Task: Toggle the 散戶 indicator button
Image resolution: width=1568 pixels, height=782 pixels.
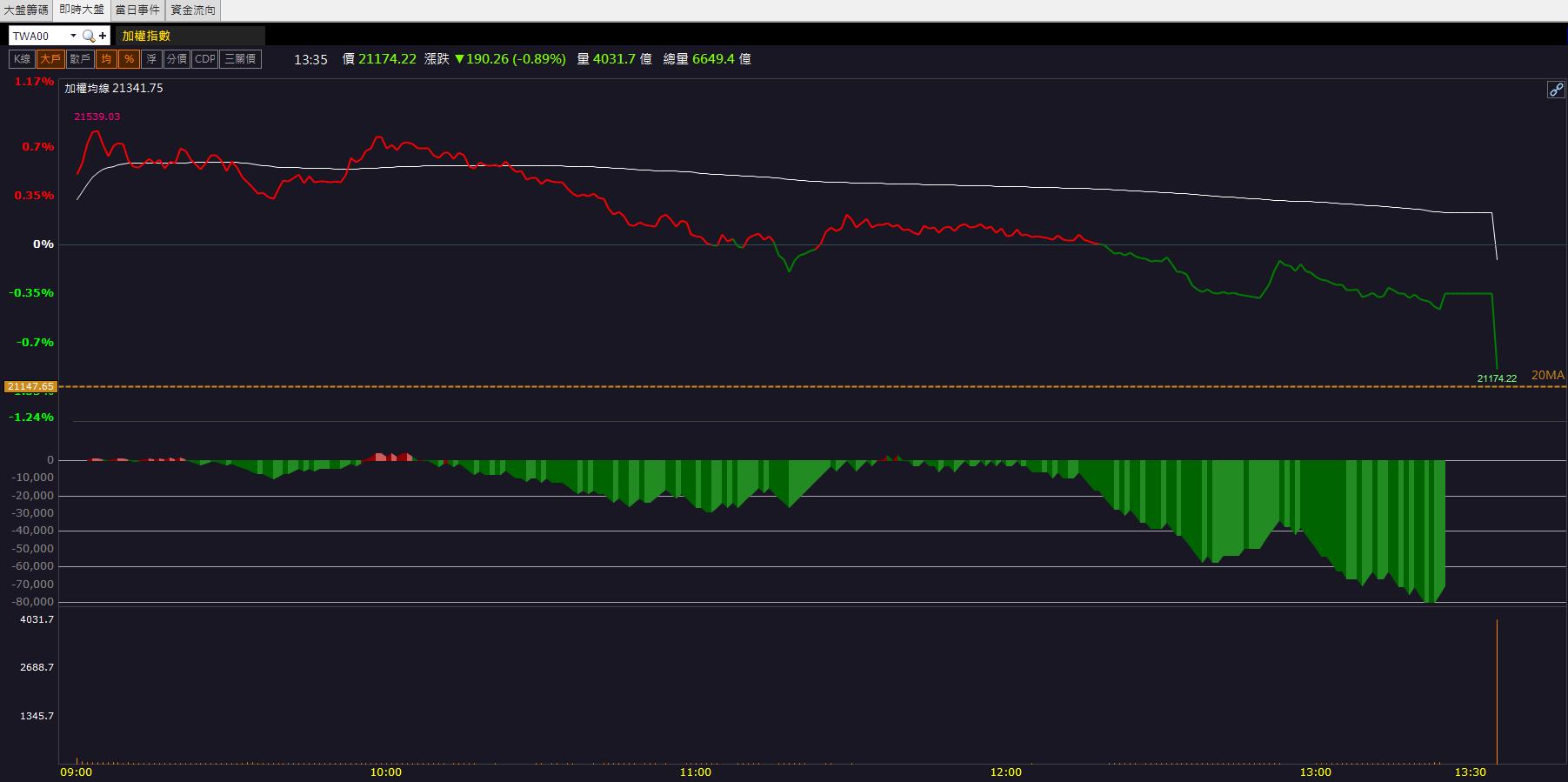Action: click(x=80, y=59)
